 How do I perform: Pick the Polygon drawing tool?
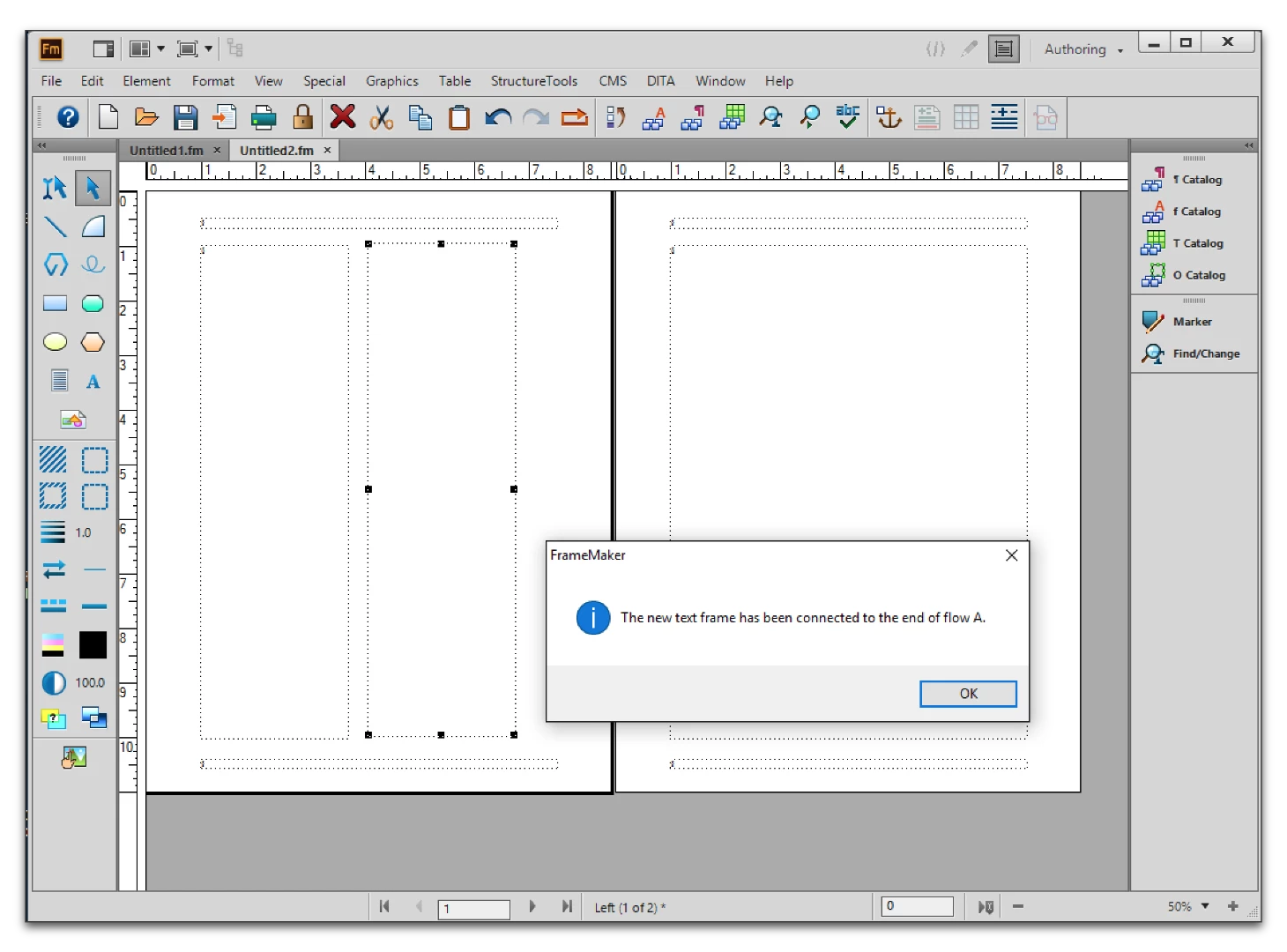tap(55, 264)
